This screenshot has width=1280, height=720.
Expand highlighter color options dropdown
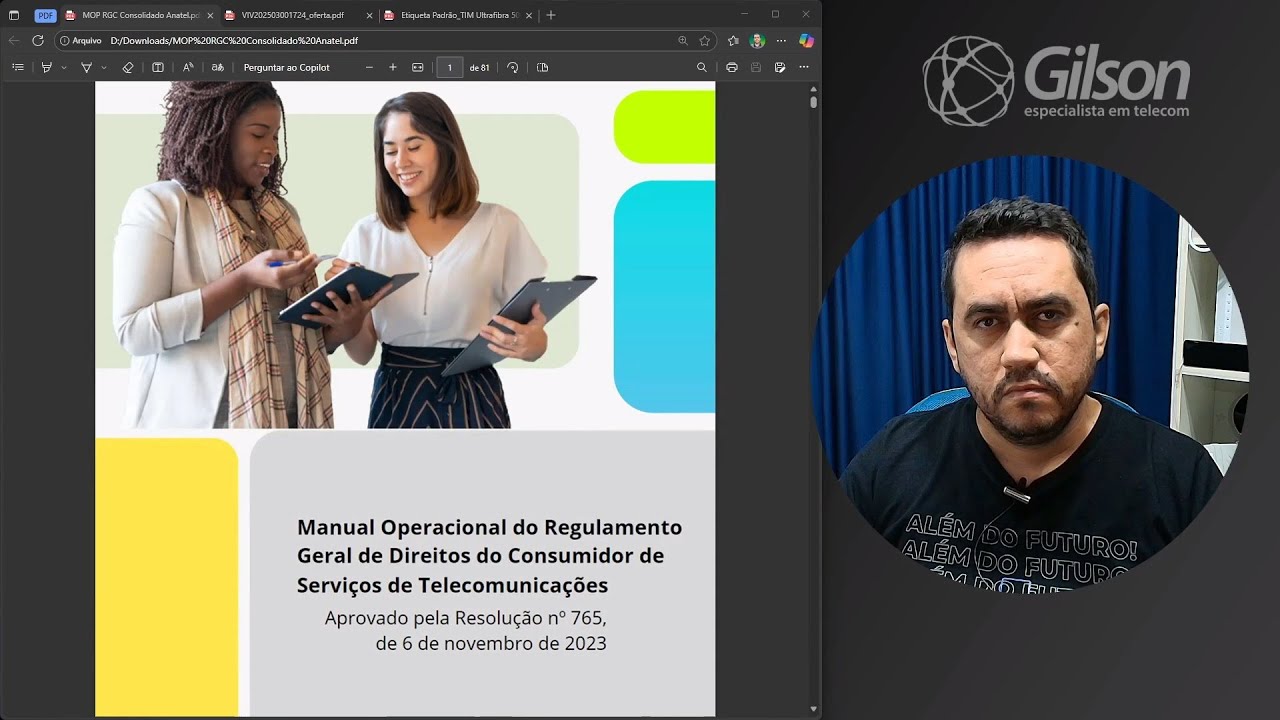coord(64,67)
